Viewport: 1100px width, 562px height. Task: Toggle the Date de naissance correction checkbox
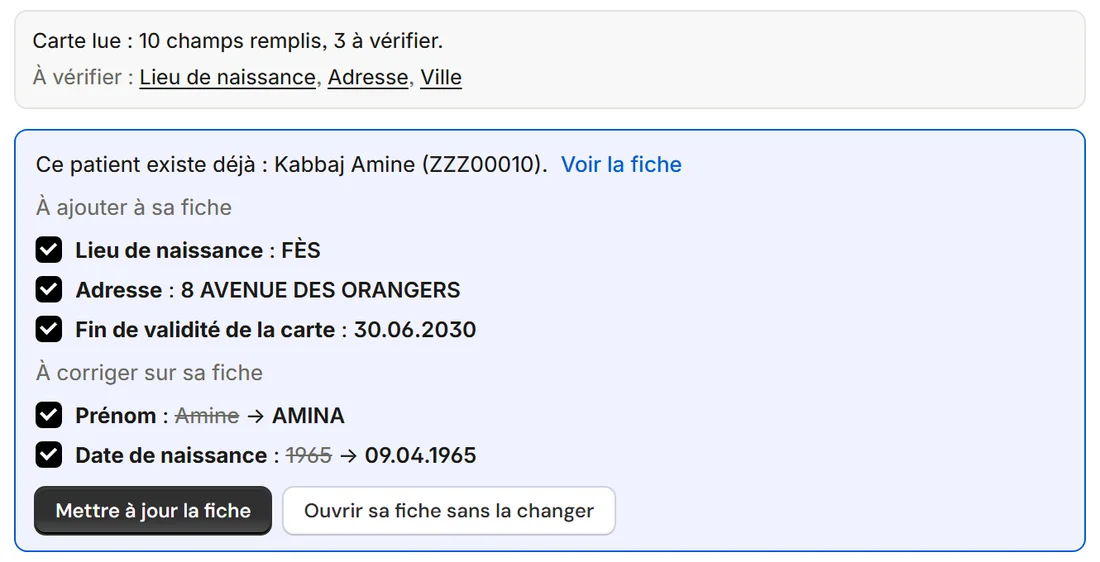pos(48,455)
